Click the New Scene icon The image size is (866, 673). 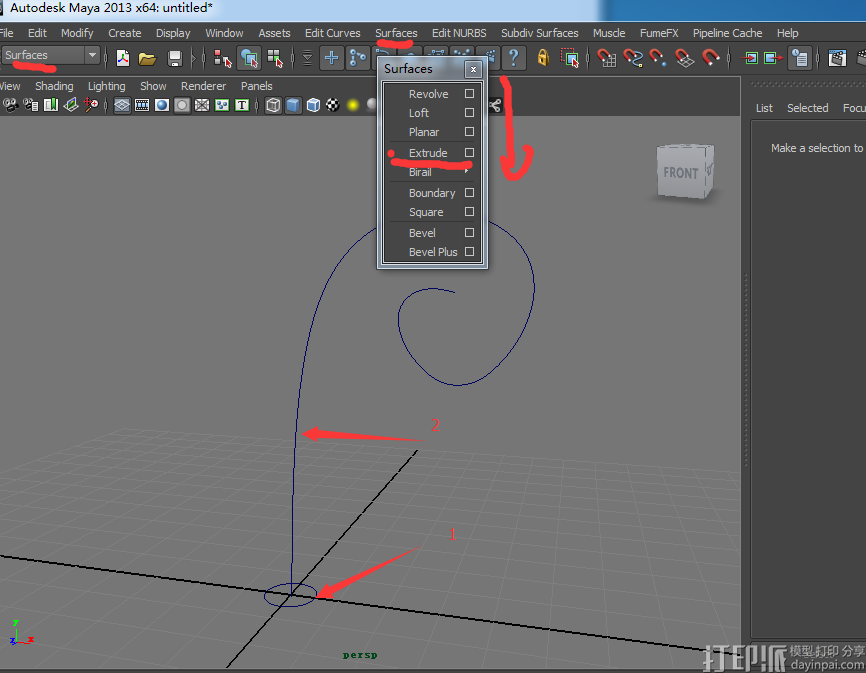[123, 58]
